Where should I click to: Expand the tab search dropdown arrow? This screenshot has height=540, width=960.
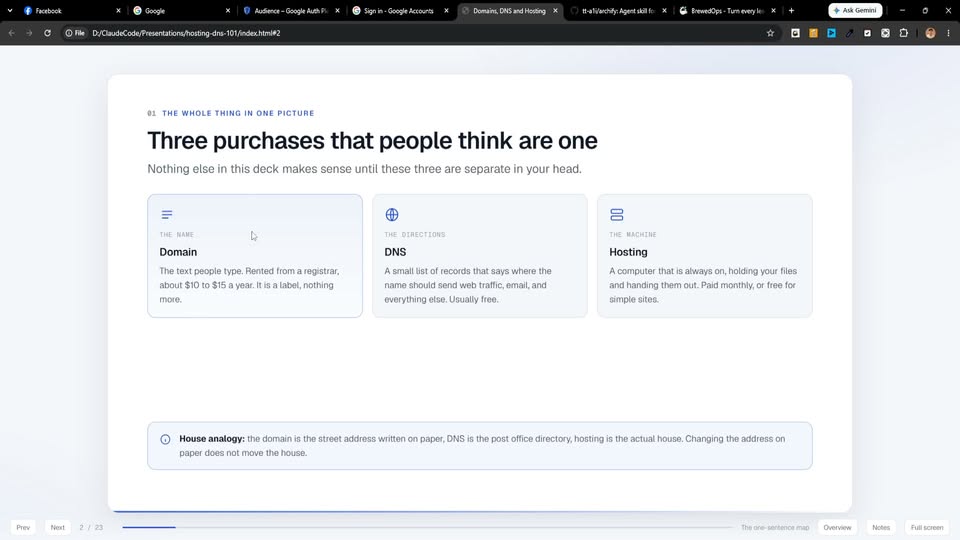pyautogui.click(x=10, y=10)
